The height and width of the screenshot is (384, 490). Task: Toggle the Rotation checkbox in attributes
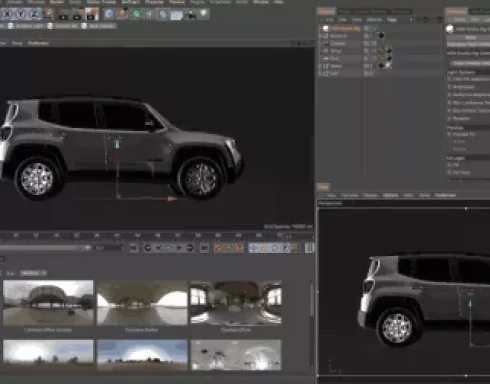(449, 118)
